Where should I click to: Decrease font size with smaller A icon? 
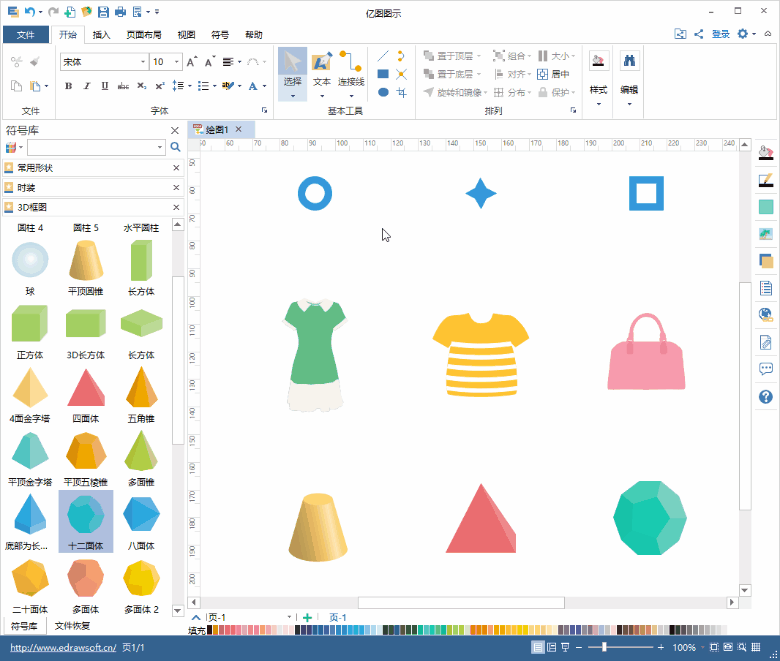210,62
